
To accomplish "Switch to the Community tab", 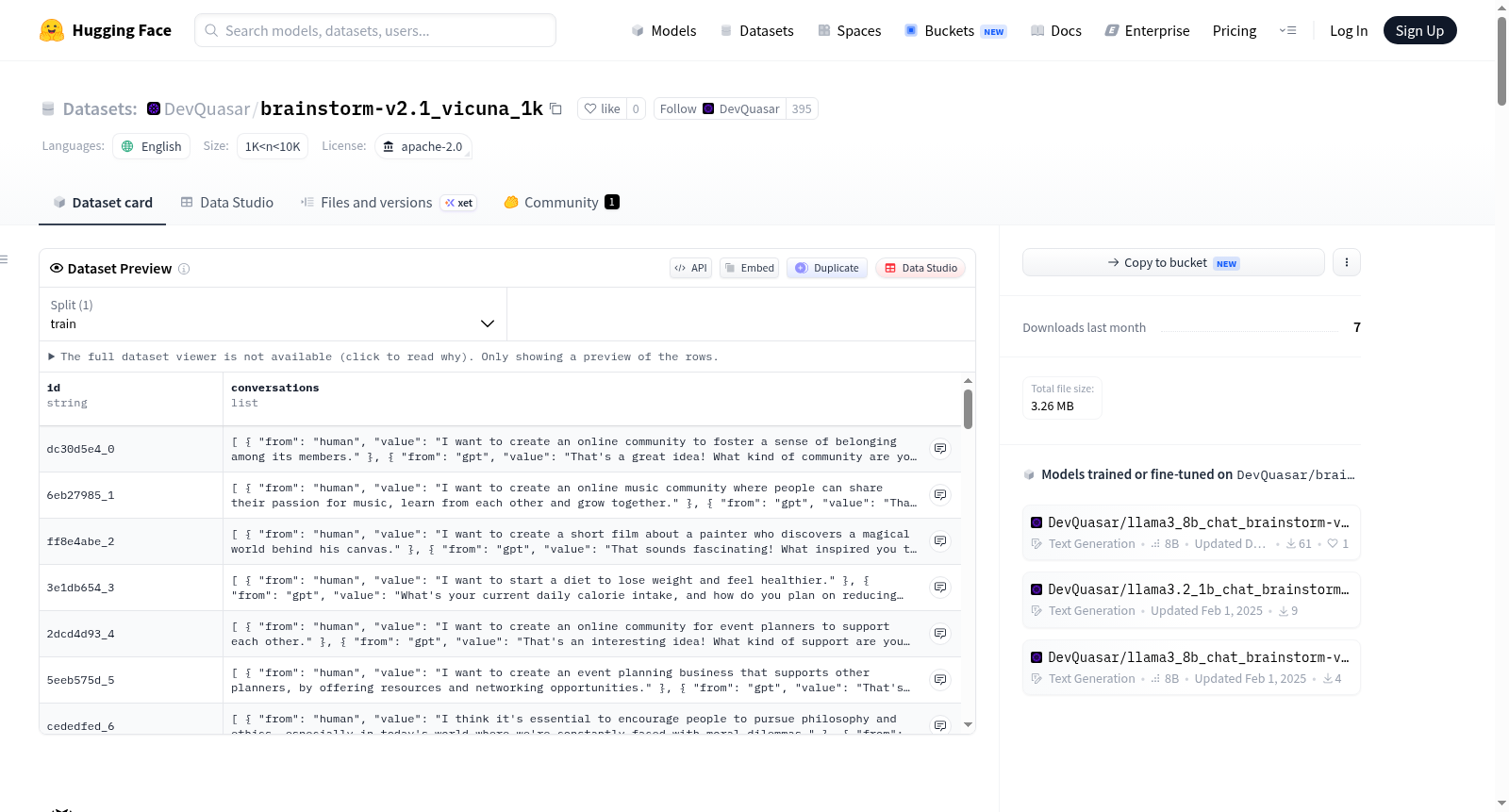I will (x=561, y=203).
